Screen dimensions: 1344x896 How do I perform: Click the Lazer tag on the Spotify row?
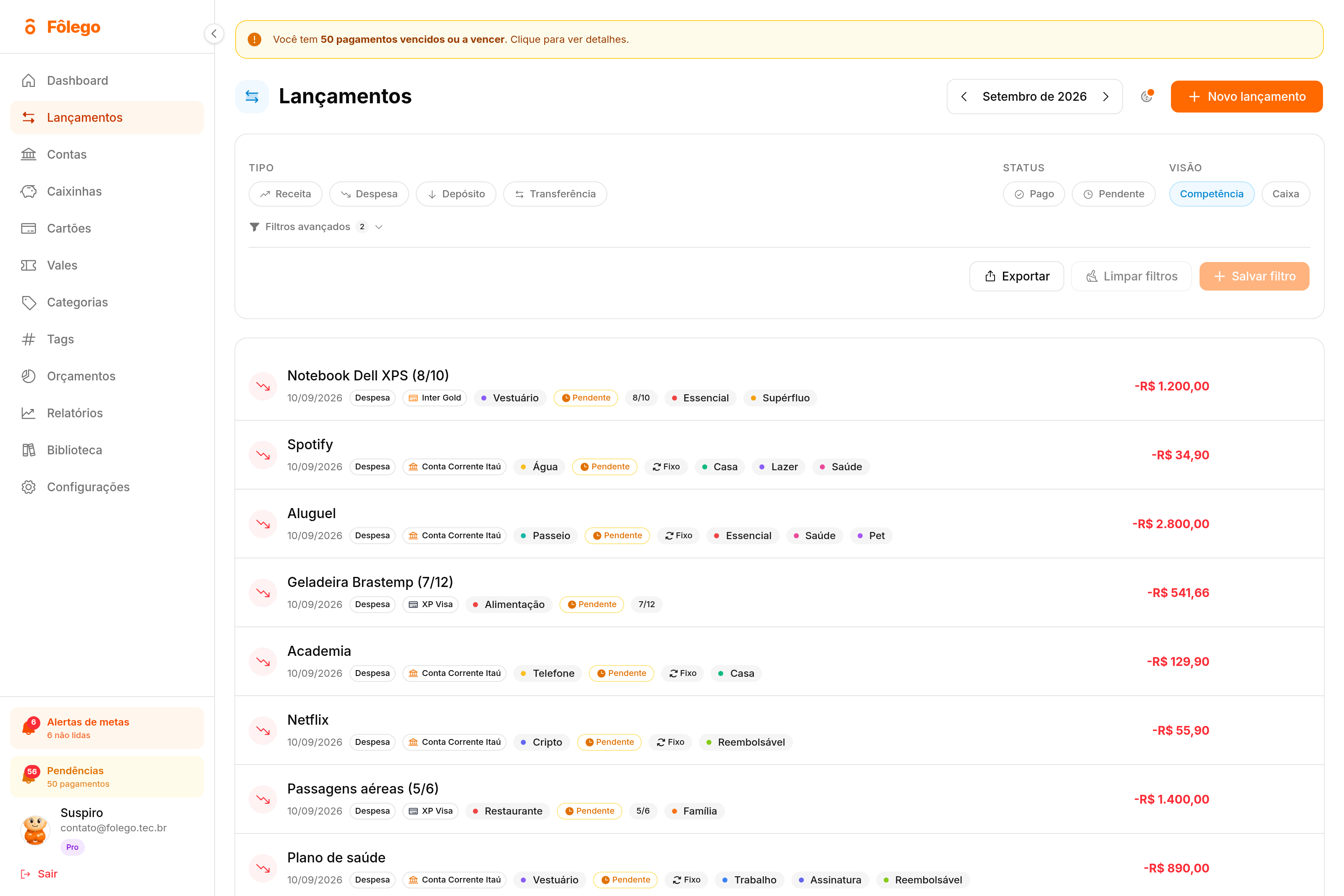click(x=778, y=467)
